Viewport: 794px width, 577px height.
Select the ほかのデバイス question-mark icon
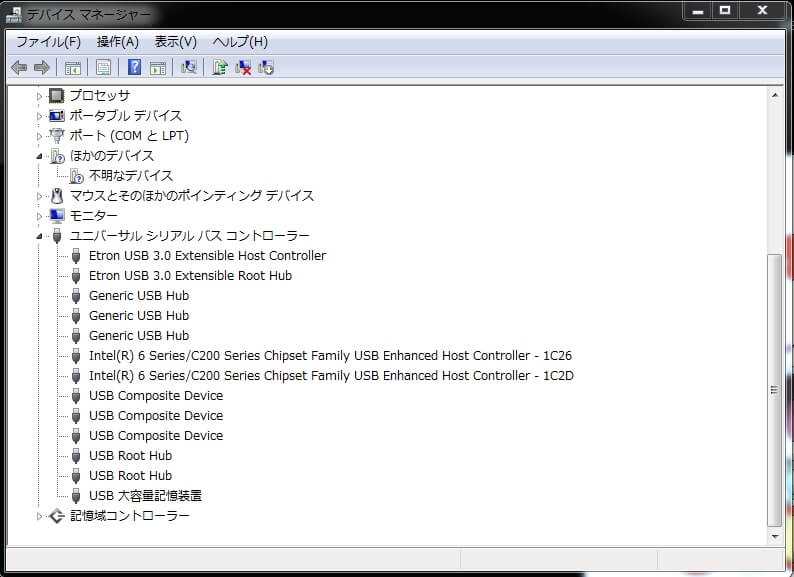57,156
